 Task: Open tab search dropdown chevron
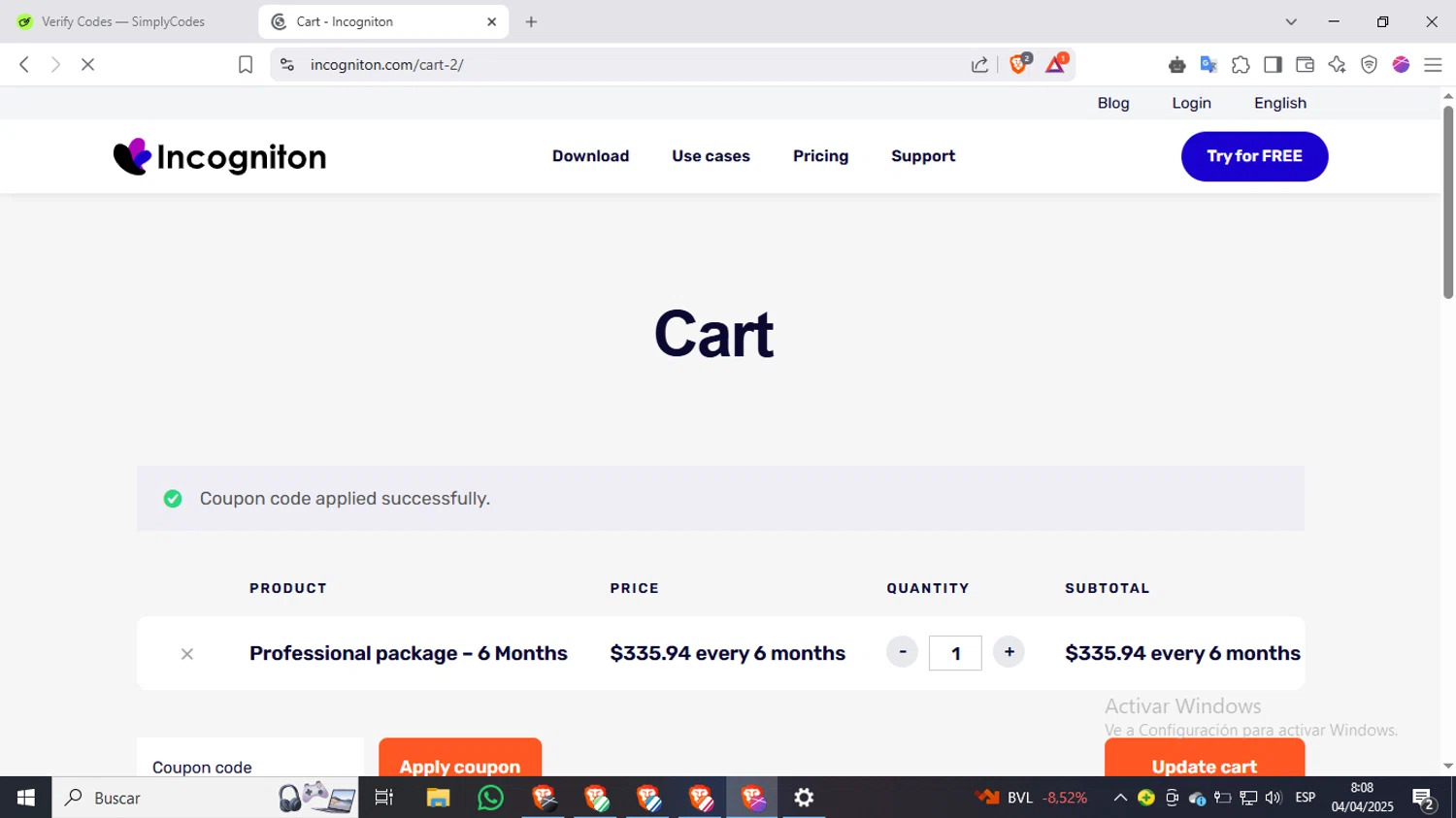pyautogui.click(x=1291, y=21)
